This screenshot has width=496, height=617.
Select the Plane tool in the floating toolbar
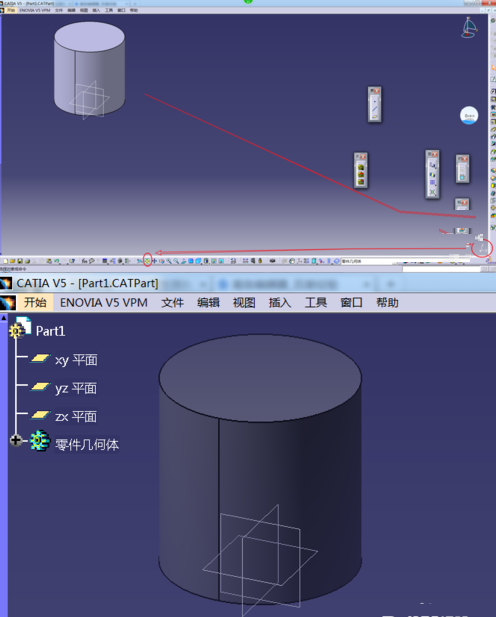(374, 116)
